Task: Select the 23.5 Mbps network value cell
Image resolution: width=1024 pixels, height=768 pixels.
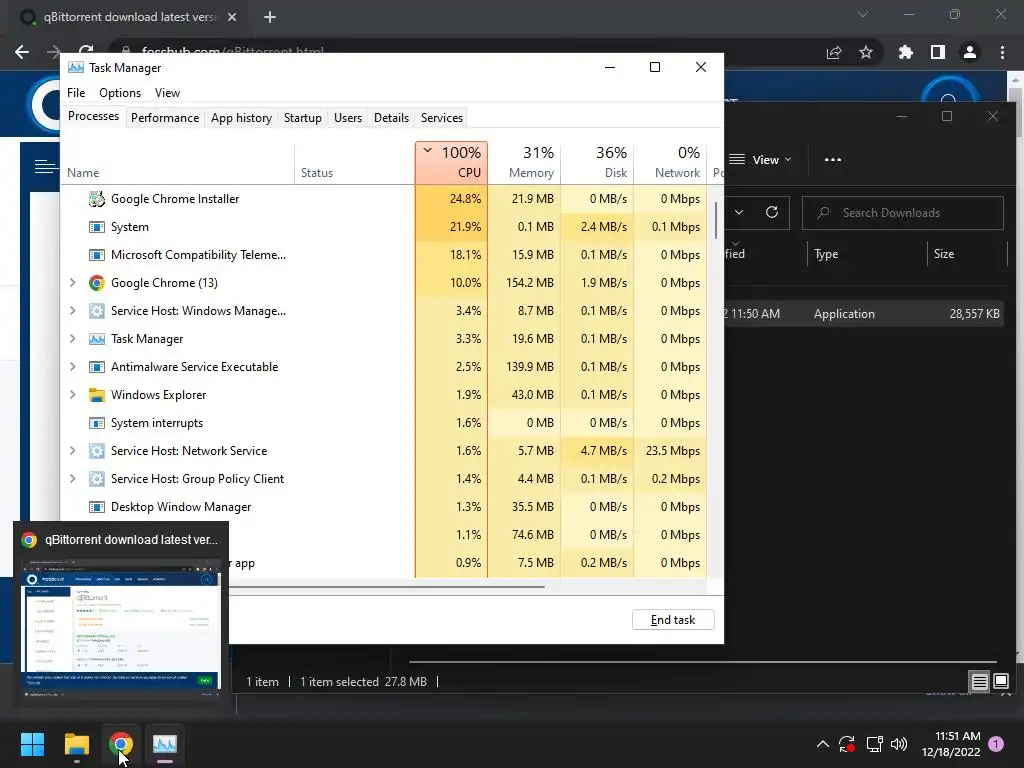Action: (671, 451)
